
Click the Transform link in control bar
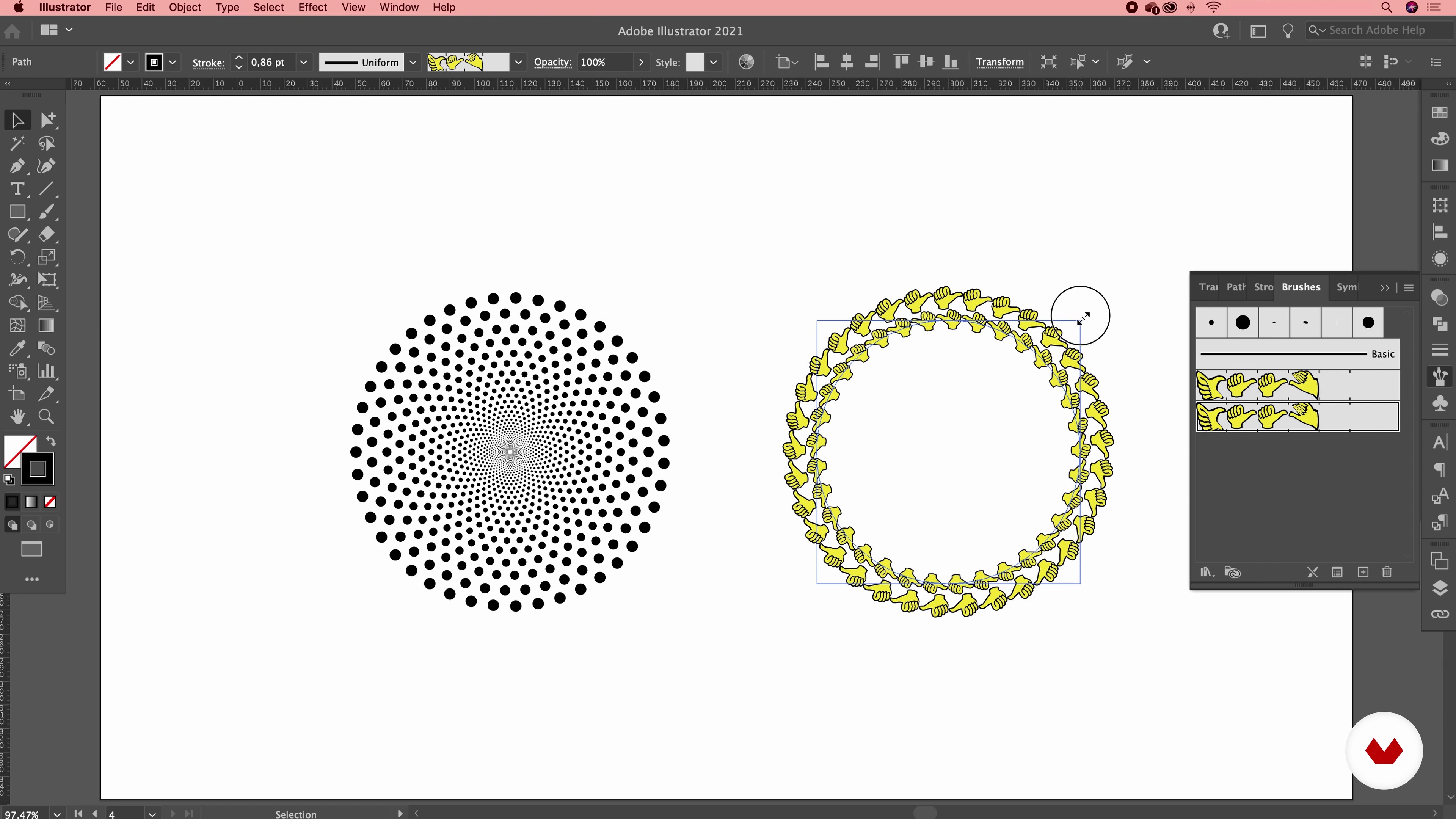[999, 62]
